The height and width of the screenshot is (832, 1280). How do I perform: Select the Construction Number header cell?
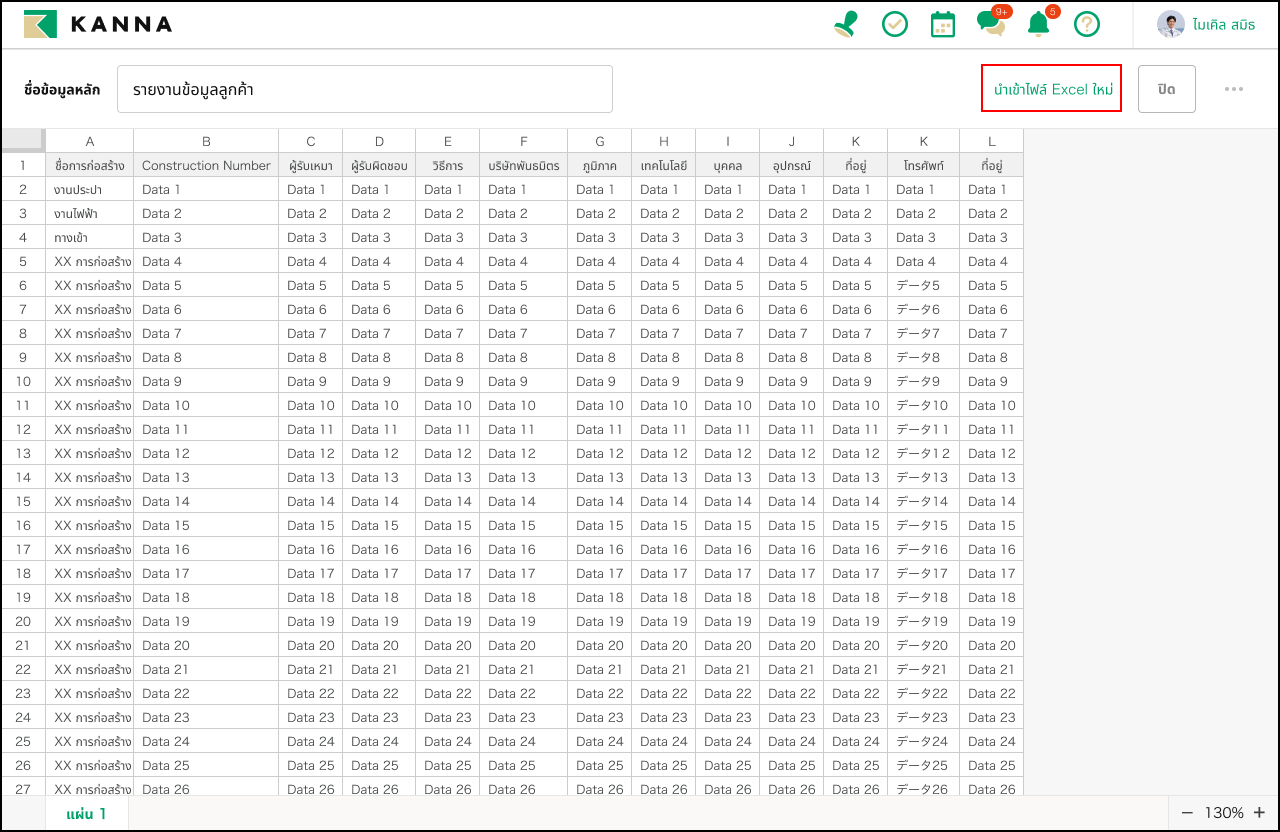[x=206, y=165]
